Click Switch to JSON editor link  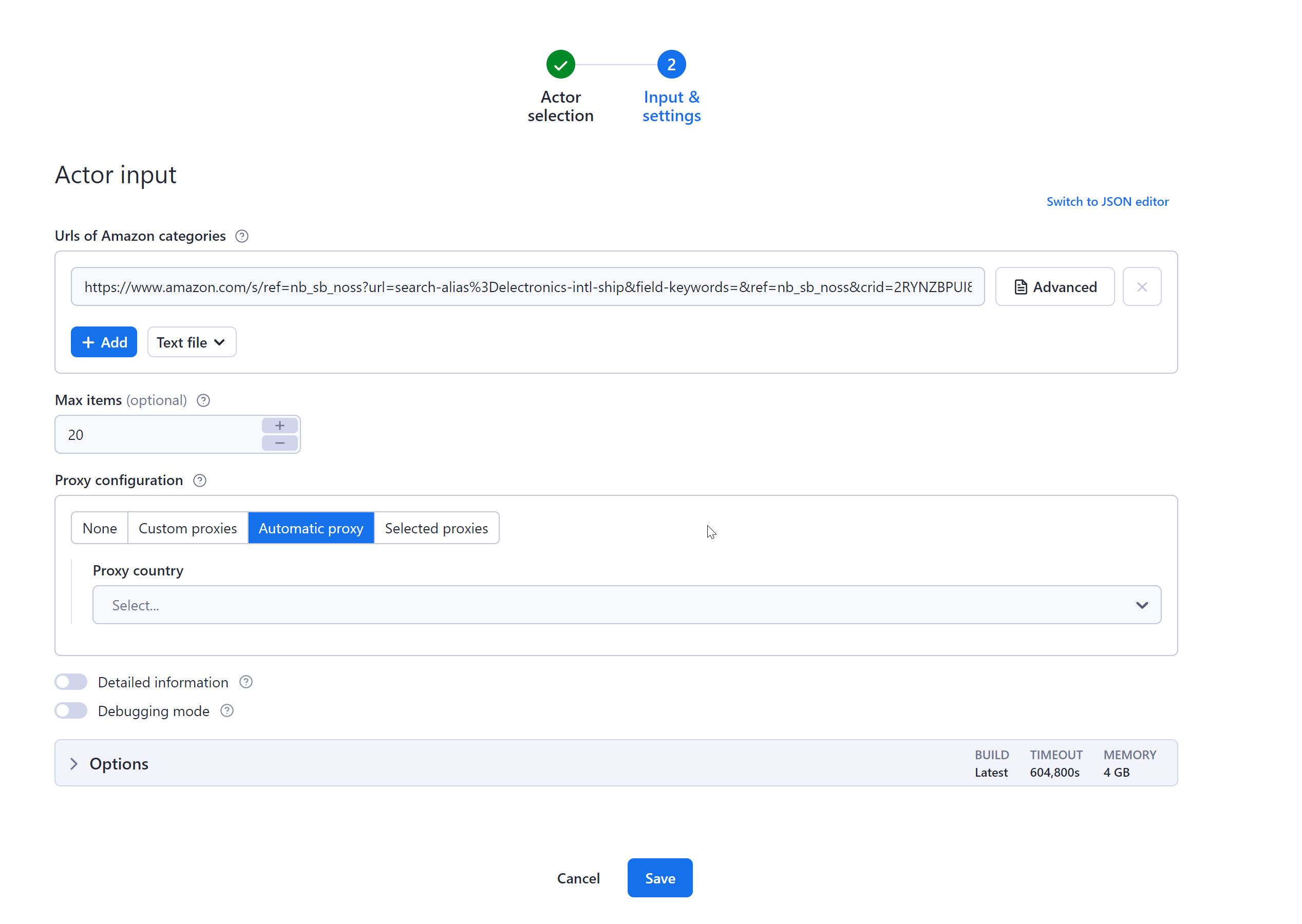[1108, 201]
